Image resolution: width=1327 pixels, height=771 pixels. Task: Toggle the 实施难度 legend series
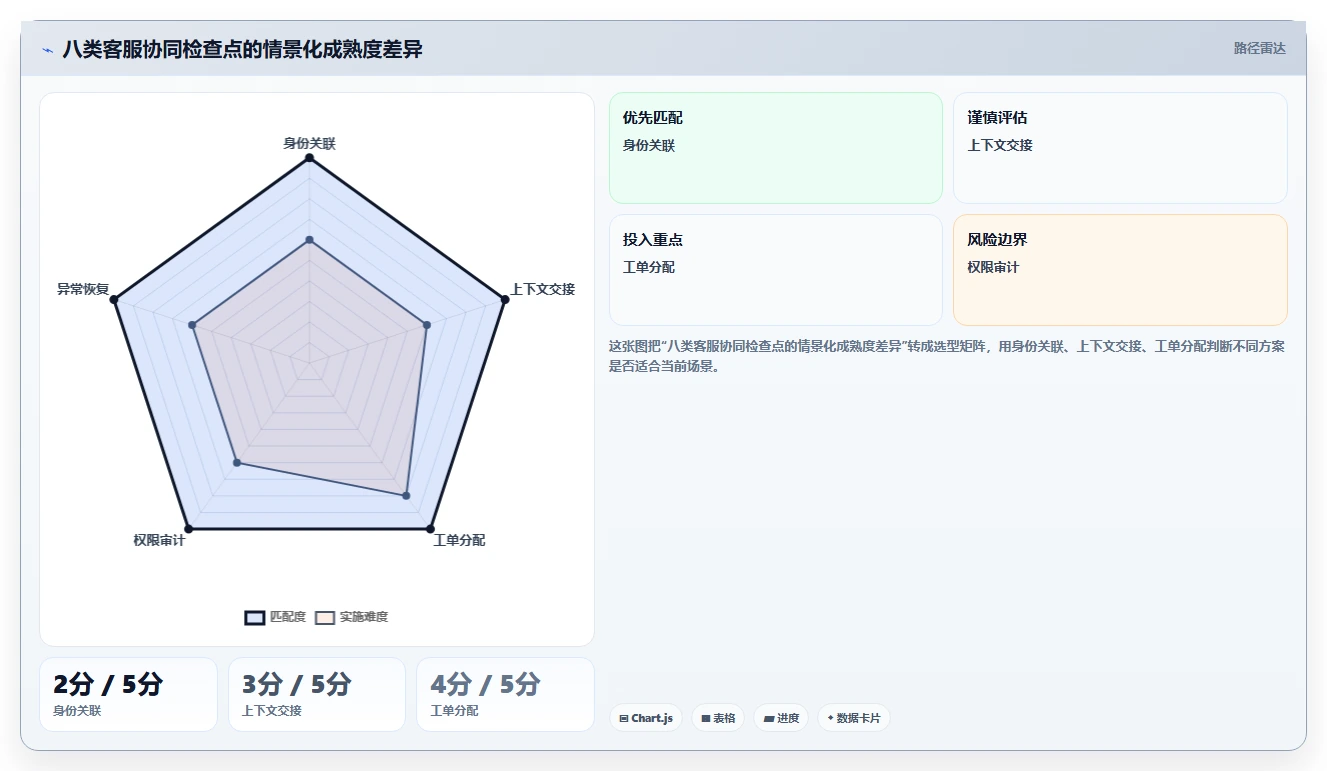pyautogui.click(x=351, y=617)
